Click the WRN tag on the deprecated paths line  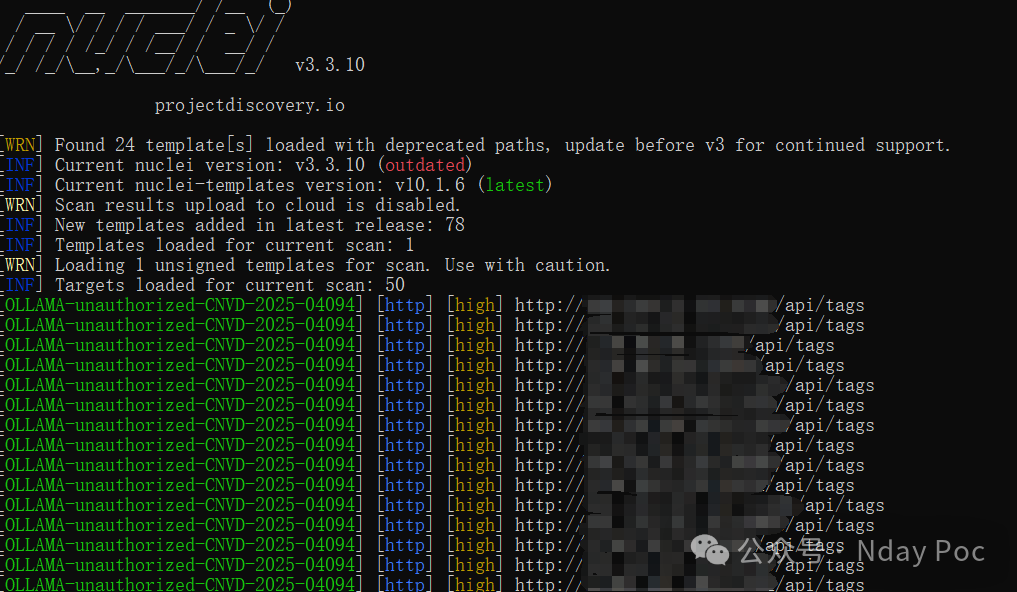click(20, 145)
